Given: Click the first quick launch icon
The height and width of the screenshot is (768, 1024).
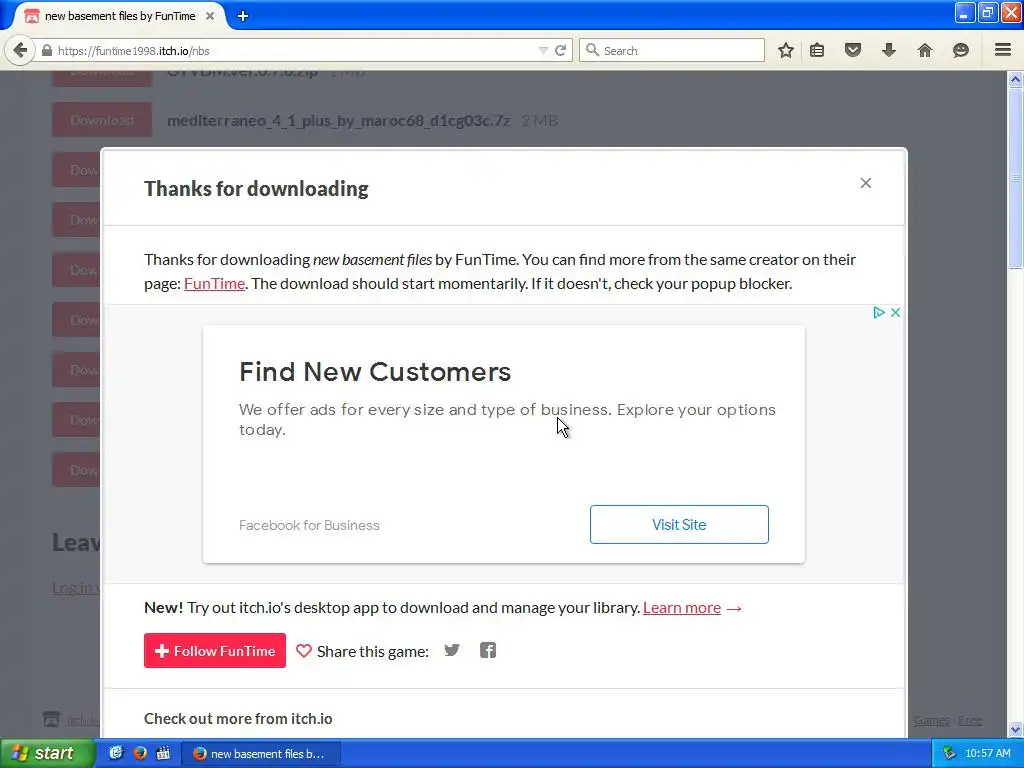Looking at the screenshot, I should [116, 753].
